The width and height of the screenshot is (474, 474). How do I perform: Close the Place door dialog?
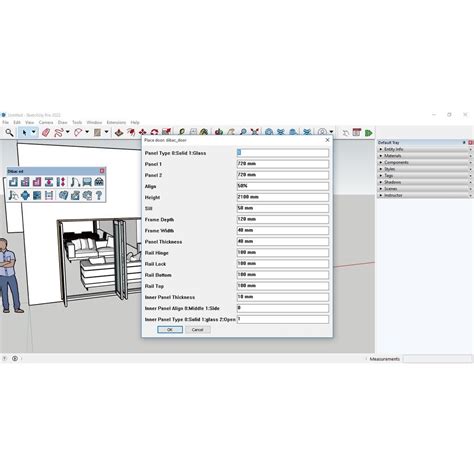coord(327,140)
